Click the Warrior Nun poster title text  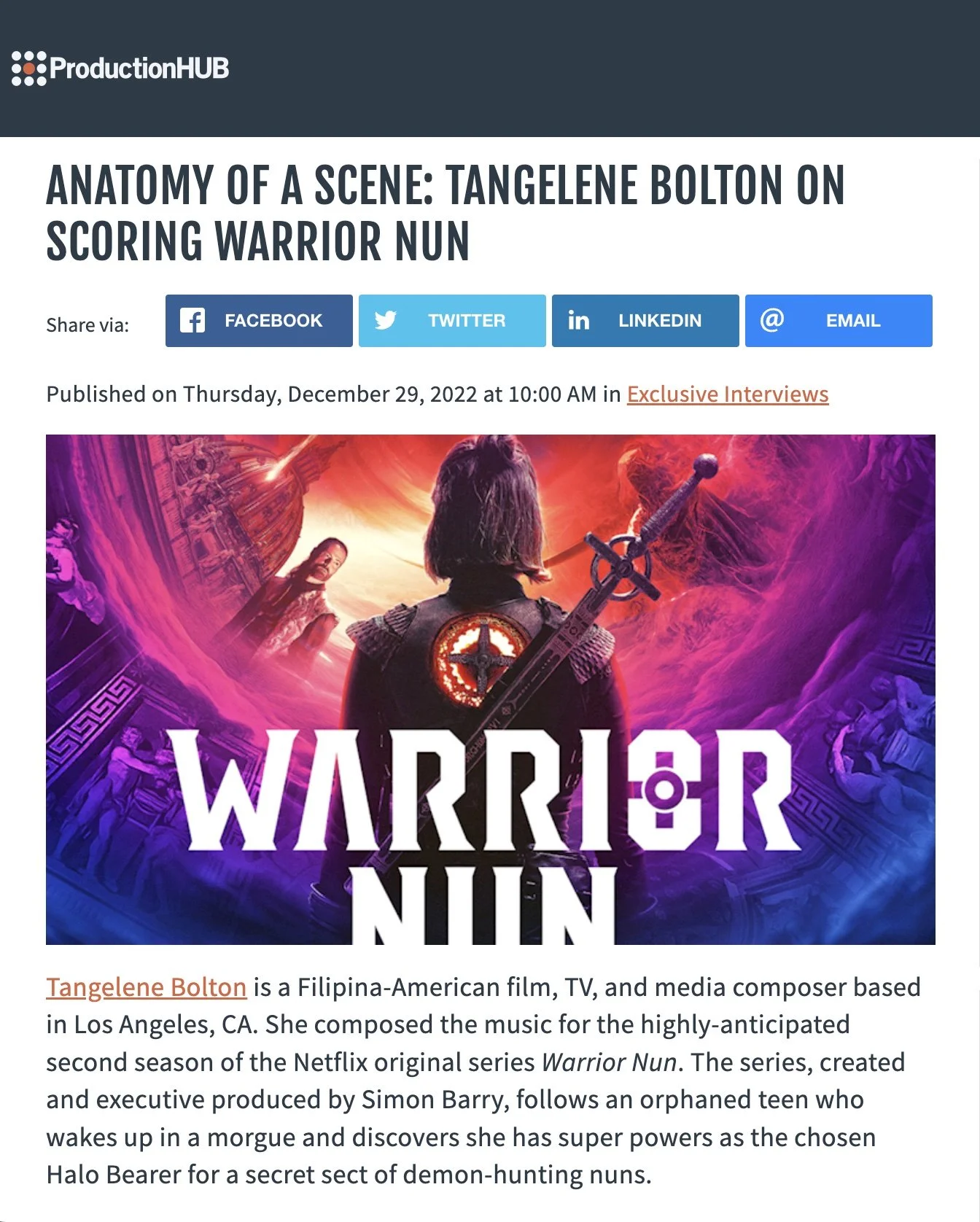point(486,835)
